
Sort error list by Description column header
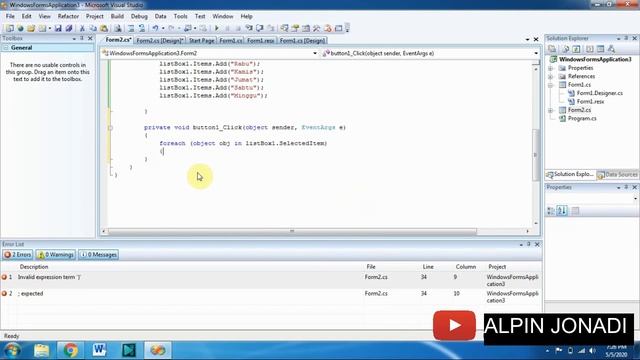tap(34, 267)
